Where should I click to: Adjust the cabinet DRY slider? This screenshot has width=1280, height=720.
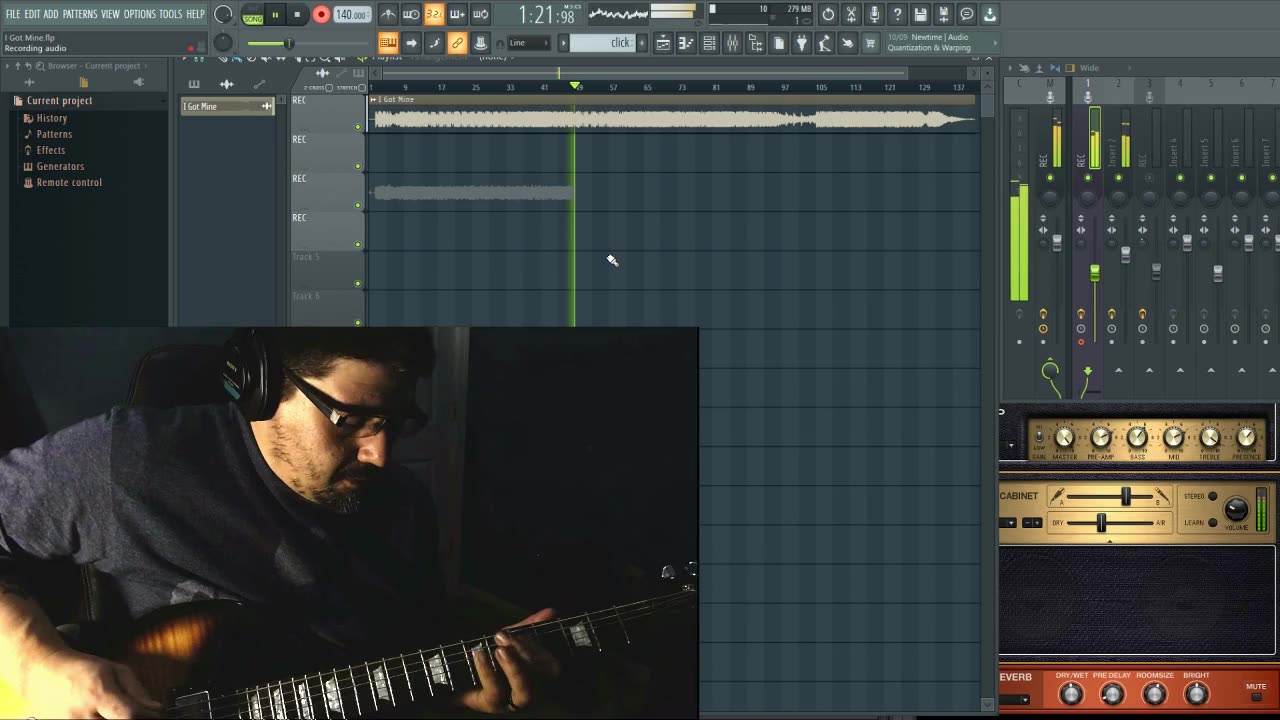(x=1101, y=523)
